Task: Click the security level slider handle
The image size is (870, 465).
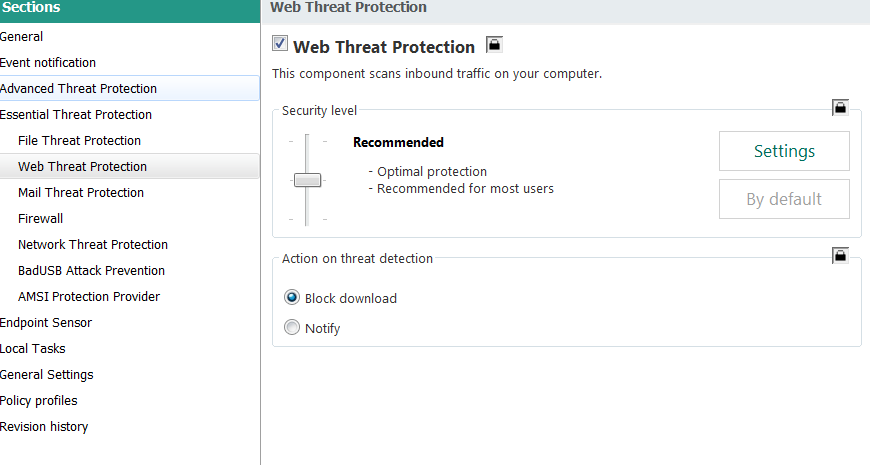Action: pyautogui.click(x=307, y=180)
